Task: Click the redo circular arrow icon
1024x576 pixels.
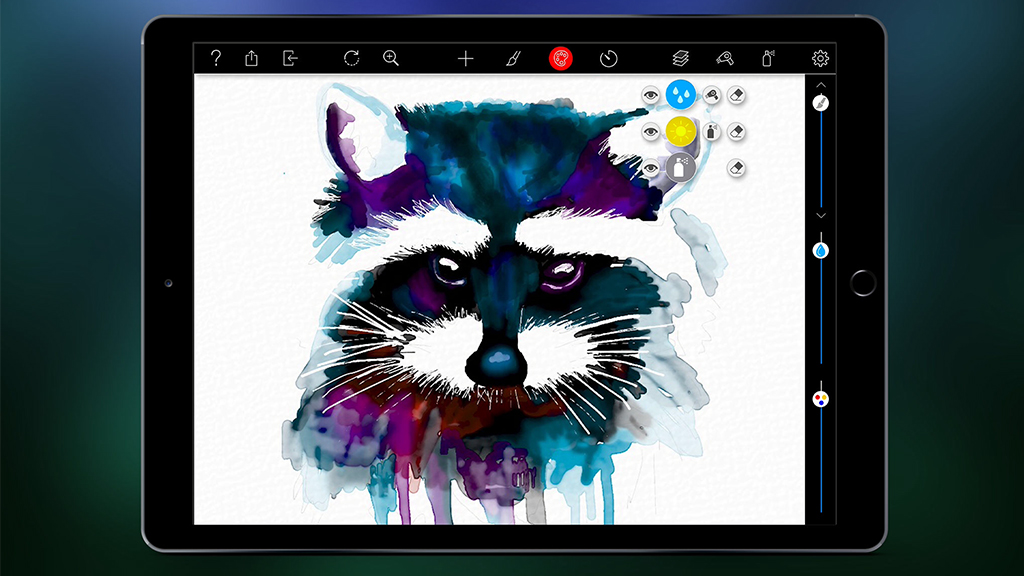Action: (351, 58)
